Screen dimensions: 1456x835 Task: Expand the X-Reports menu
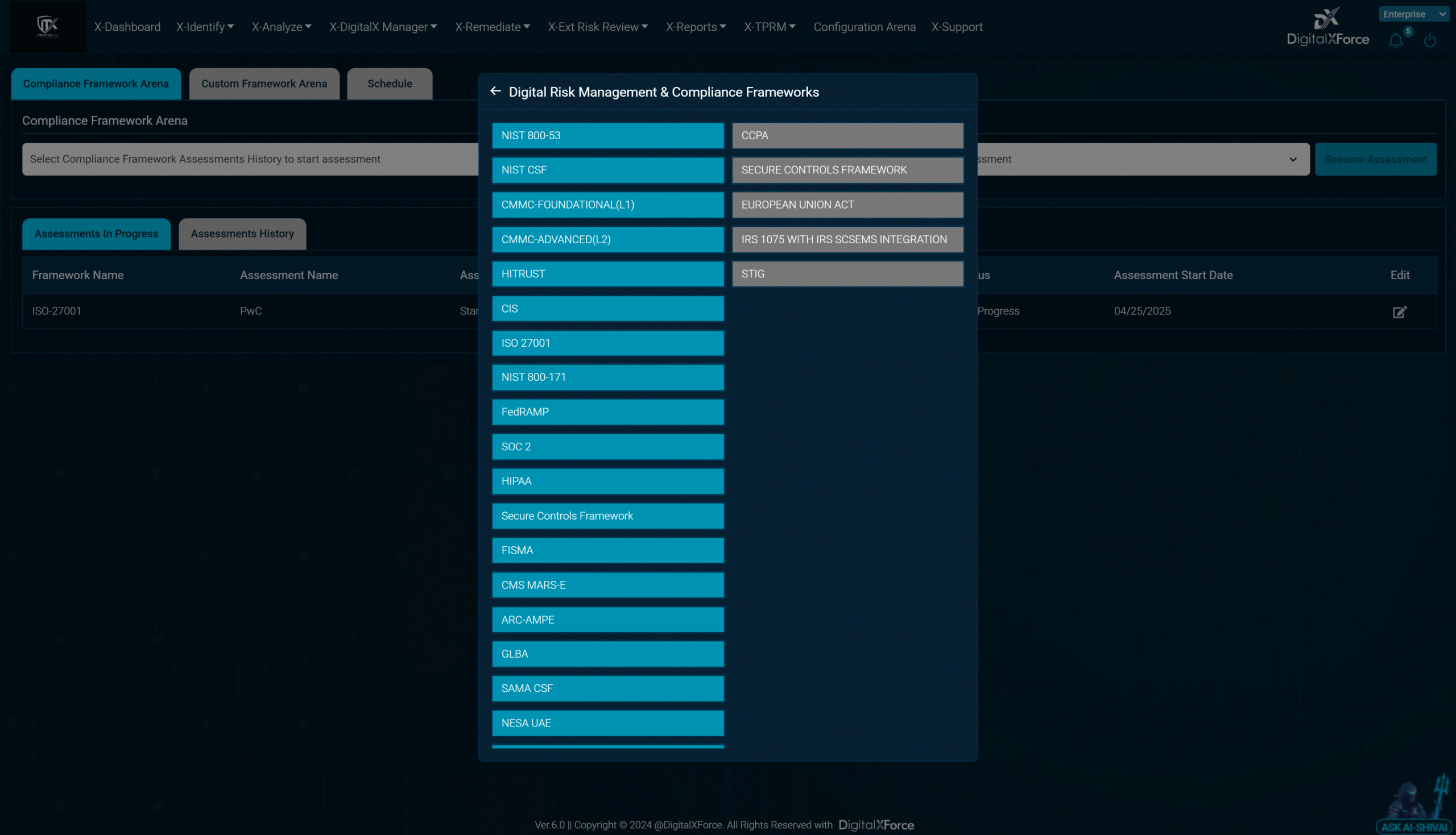coord(696,27)
